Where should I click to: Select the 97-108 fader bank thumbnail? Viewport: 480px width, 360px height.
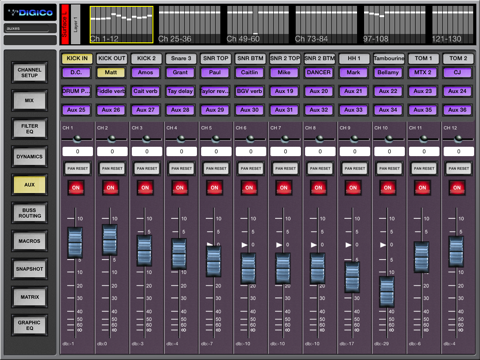click(x=394, y=25)
